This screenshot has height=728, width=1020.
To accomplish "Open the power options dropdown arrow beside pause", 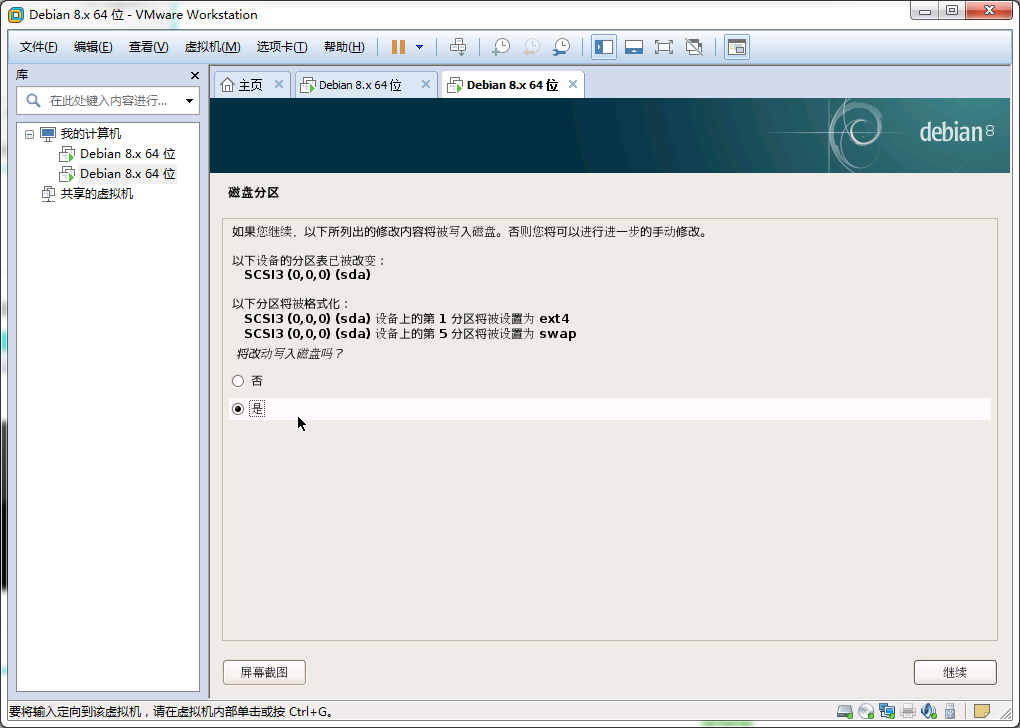I will [420, 47].
